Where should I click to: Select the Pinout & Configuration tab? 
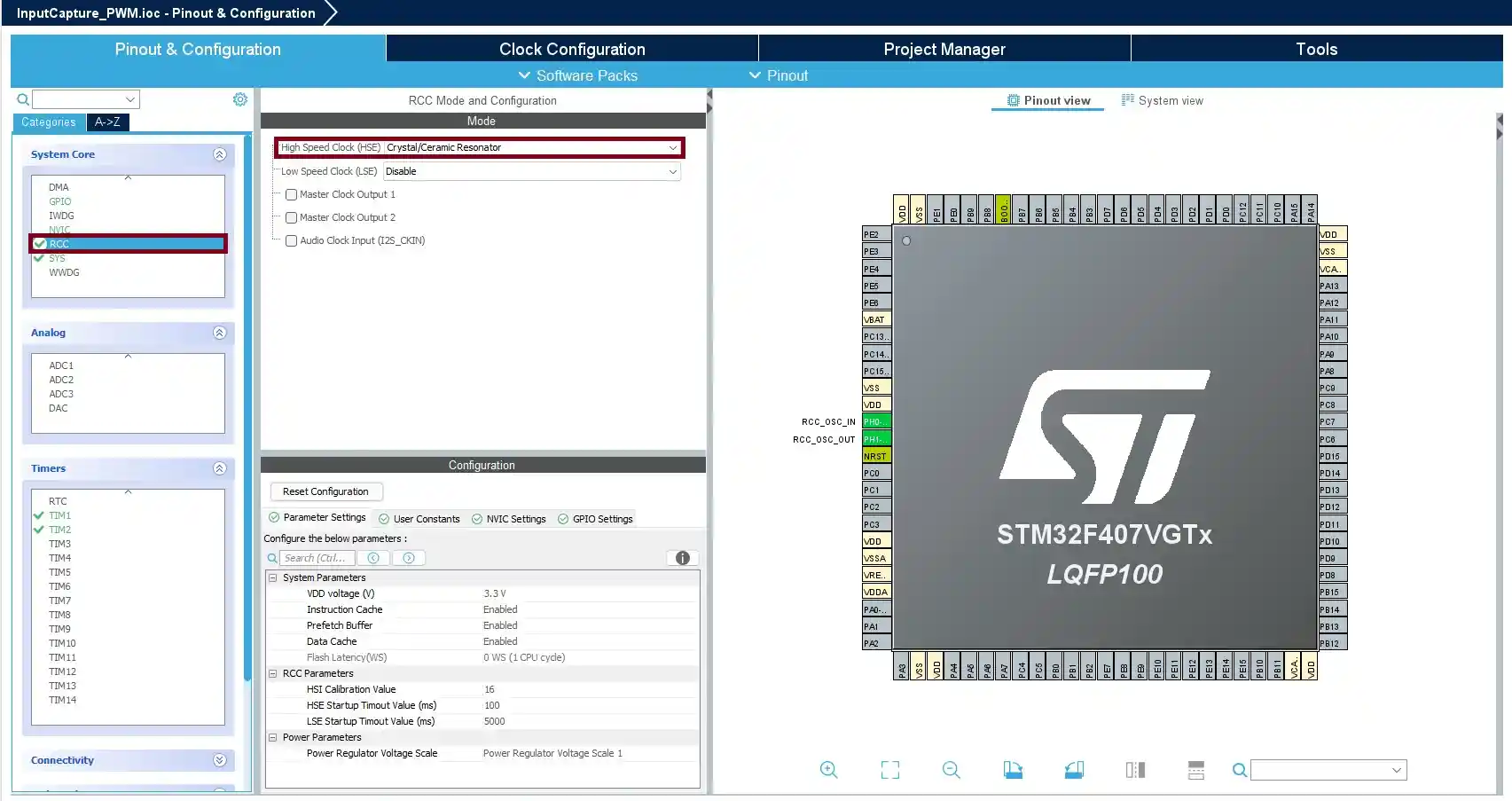pyautogui.click(x=198, y=49)
